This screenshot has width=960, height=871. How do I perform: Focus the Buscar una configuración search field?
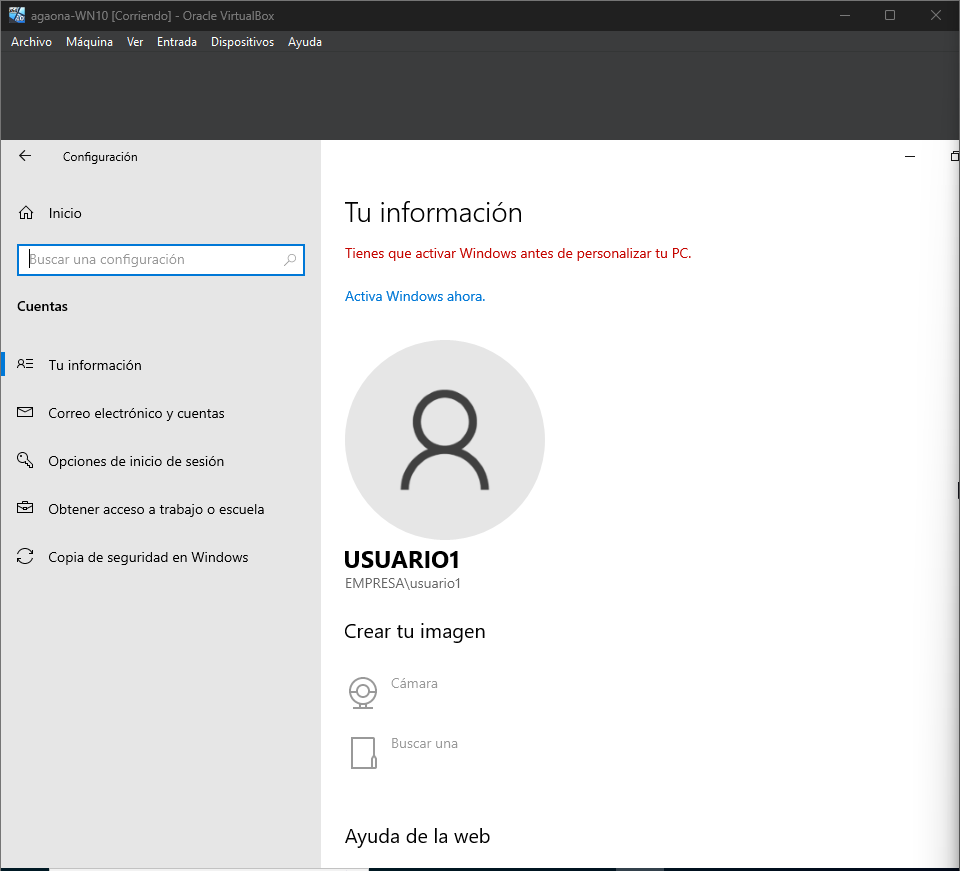tap(155, 260)
